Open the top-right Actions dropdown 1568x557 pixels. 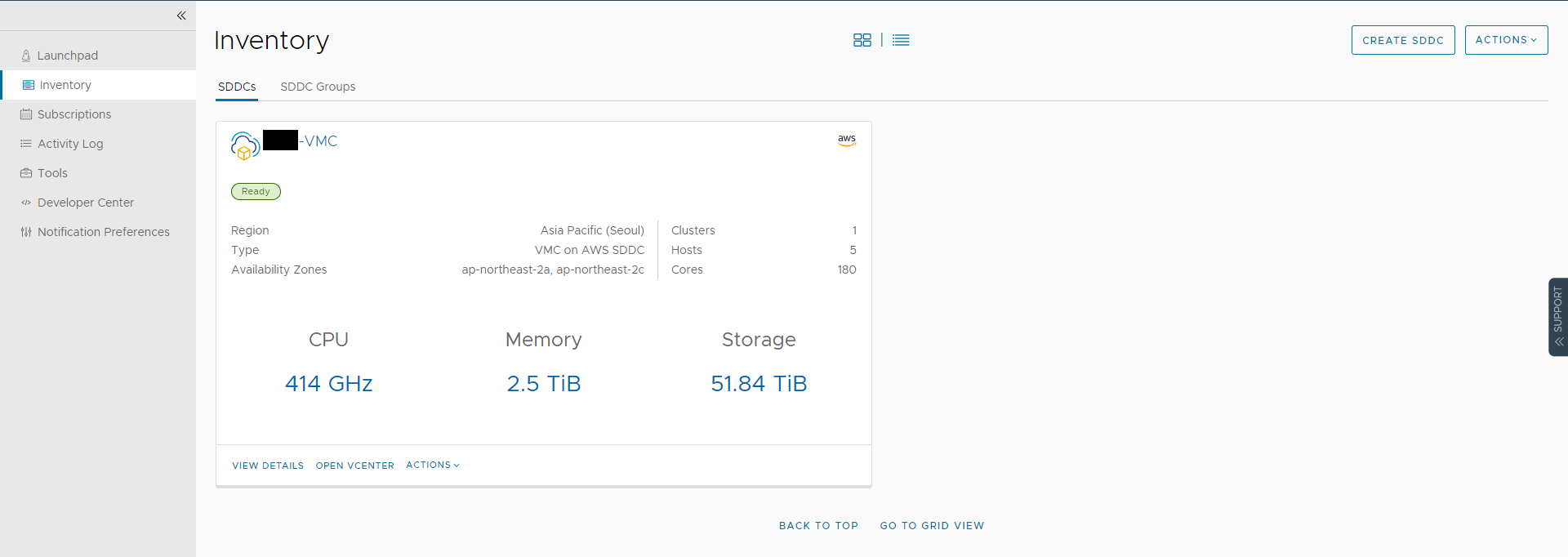(x=1506, y=40)
